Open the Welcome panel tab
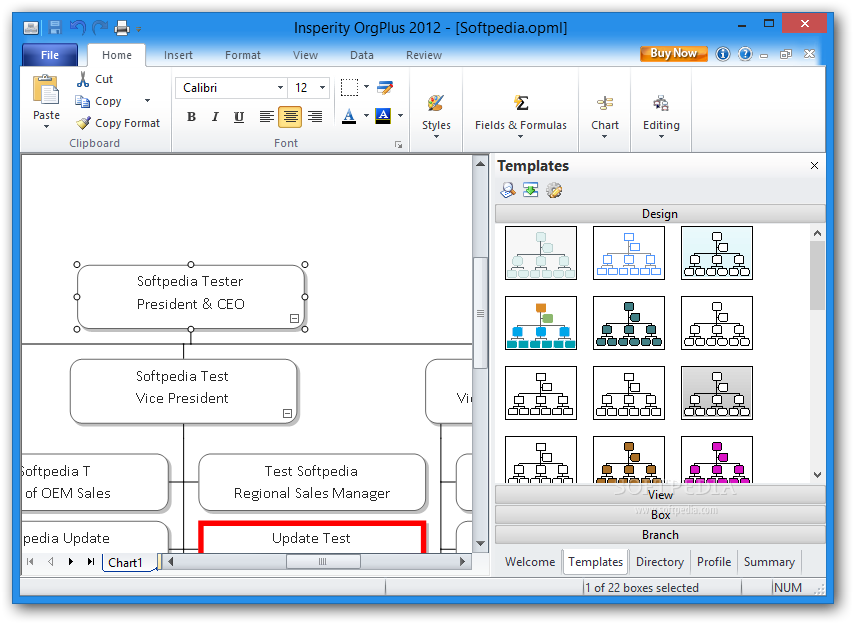Screen dimensions: 854x624 [530, 562]
